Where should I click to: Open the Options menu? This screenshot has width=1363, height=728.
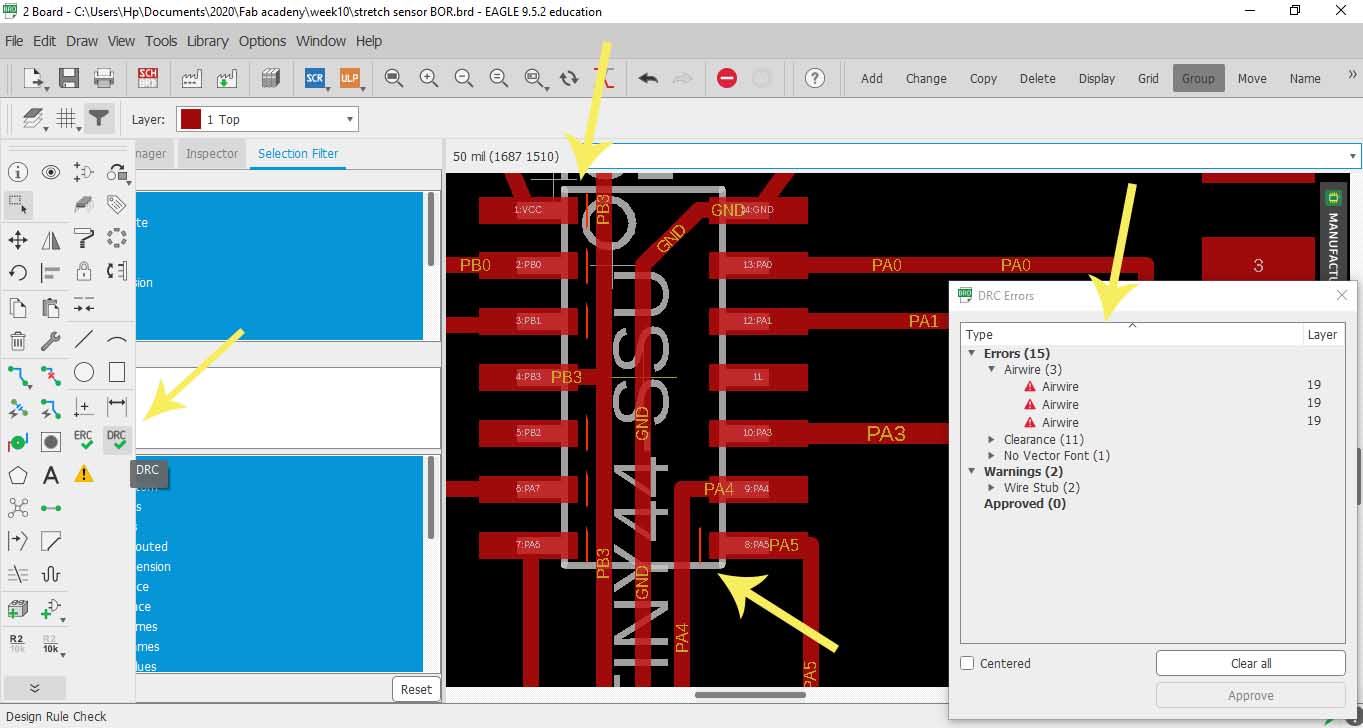pyautogui.click(x=263, y=41)
